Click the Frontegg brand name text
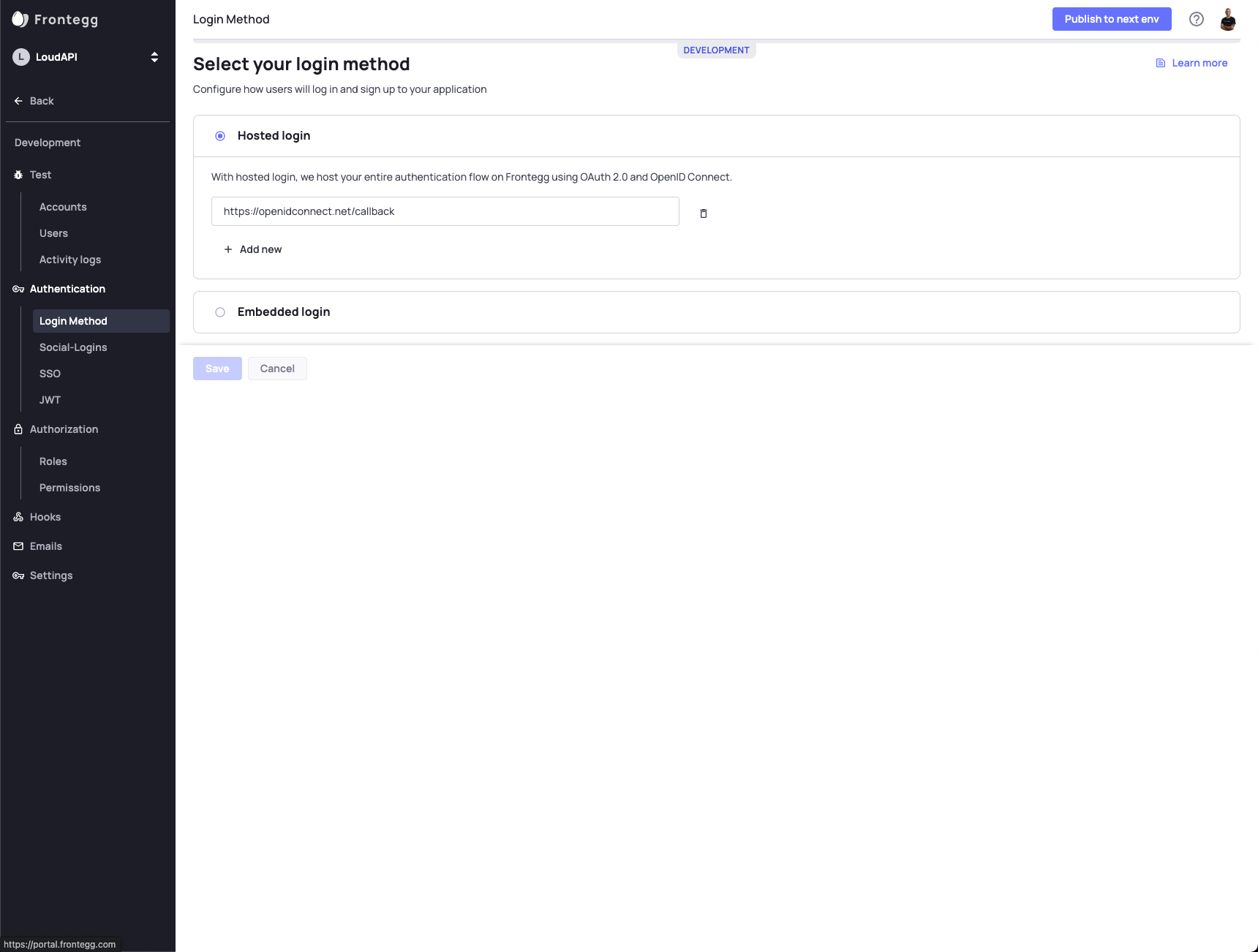 (x=66, y=20)
